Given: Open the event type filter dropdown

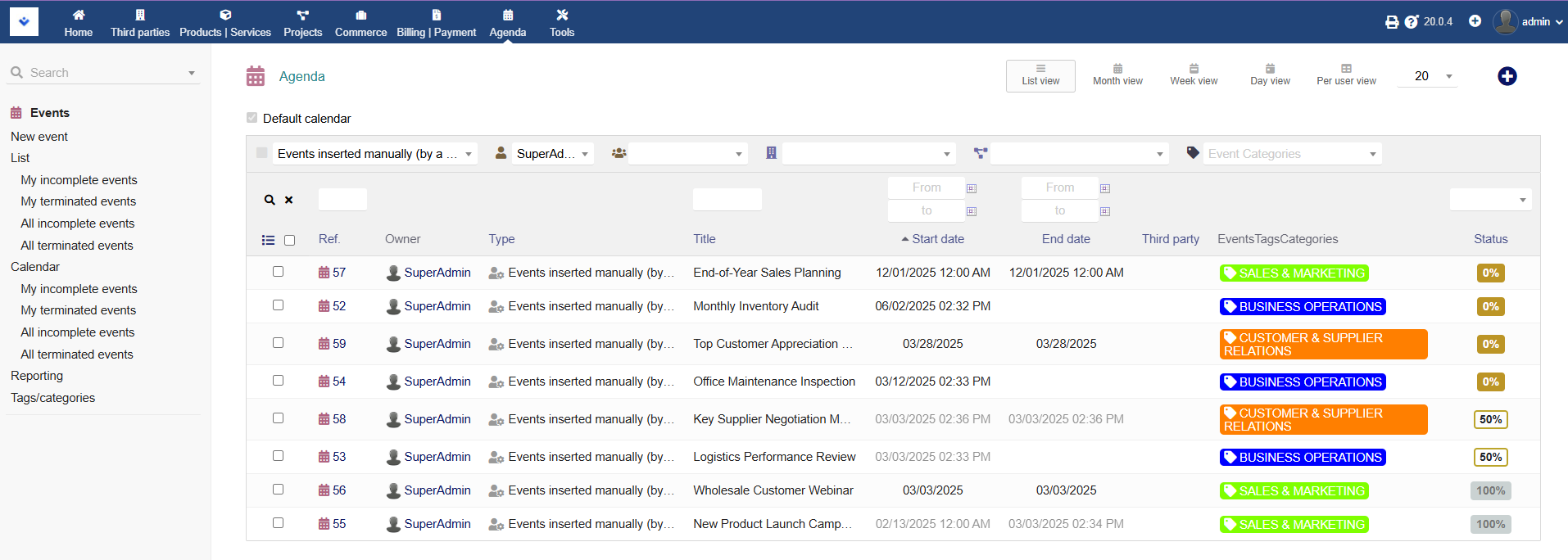Looking at the screenshot, I should click(374, 154).
